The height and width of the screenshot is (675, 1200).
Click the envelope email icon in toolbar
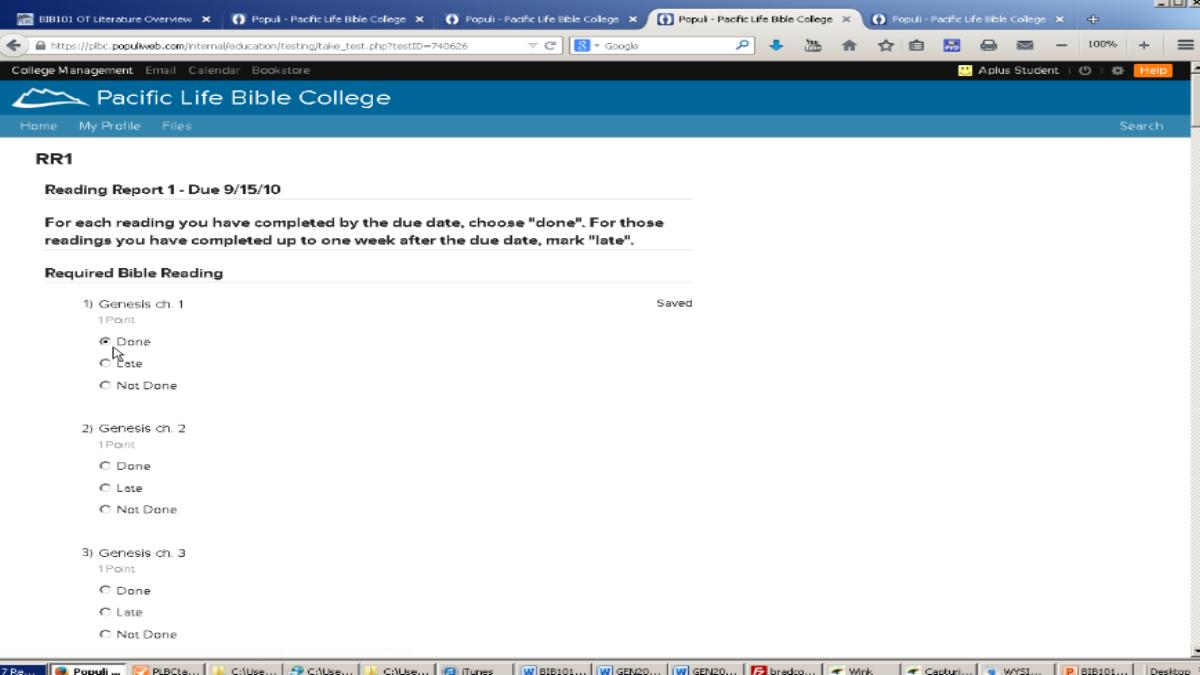pos(1024,45)
